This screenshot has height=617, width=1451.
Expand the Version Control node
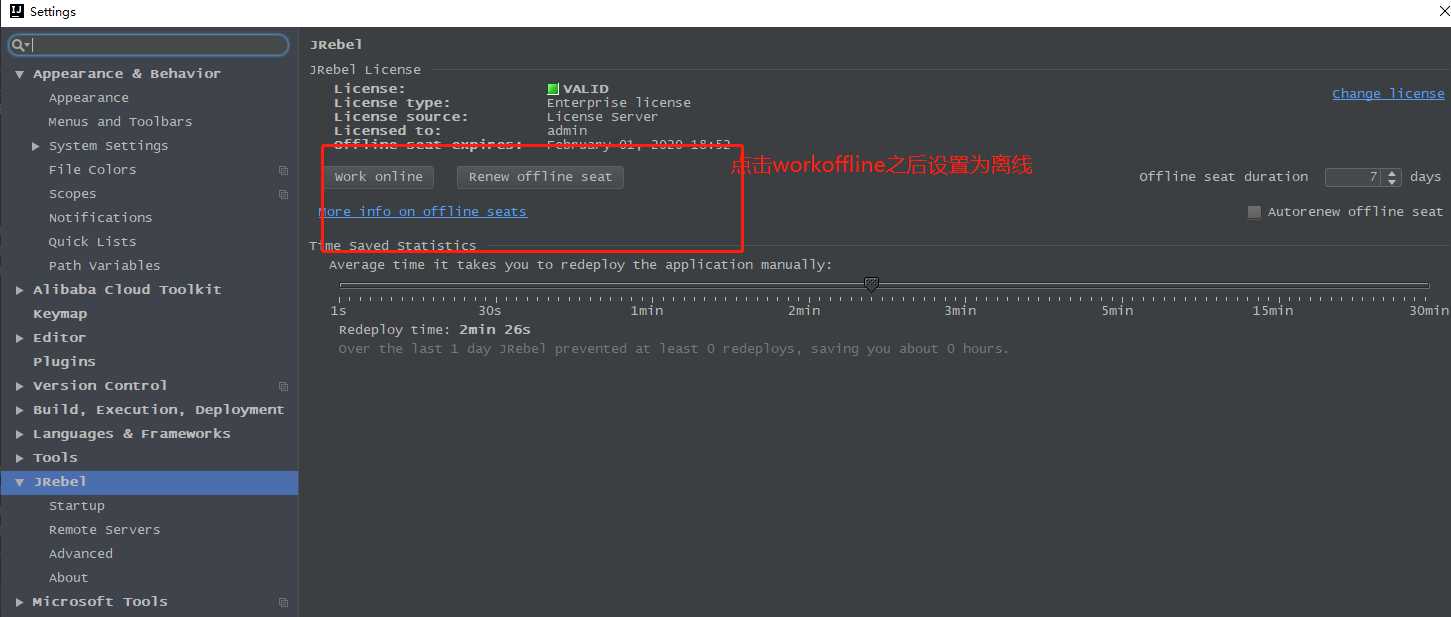pos(20,386)
